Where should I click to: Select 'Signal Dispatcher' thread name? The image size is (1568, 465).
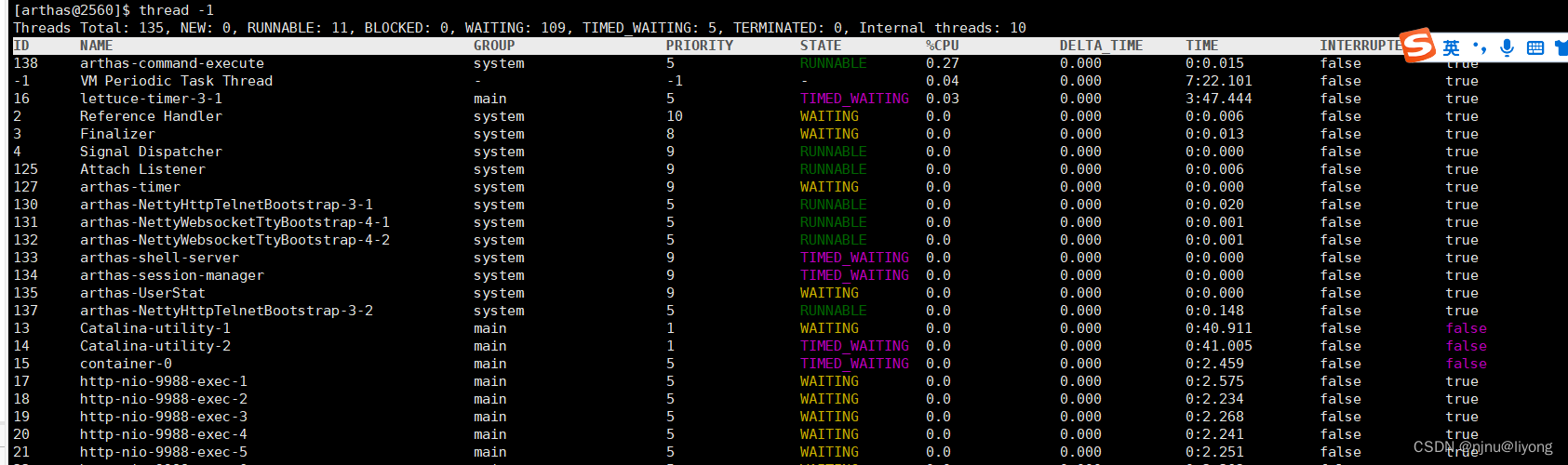151,152
